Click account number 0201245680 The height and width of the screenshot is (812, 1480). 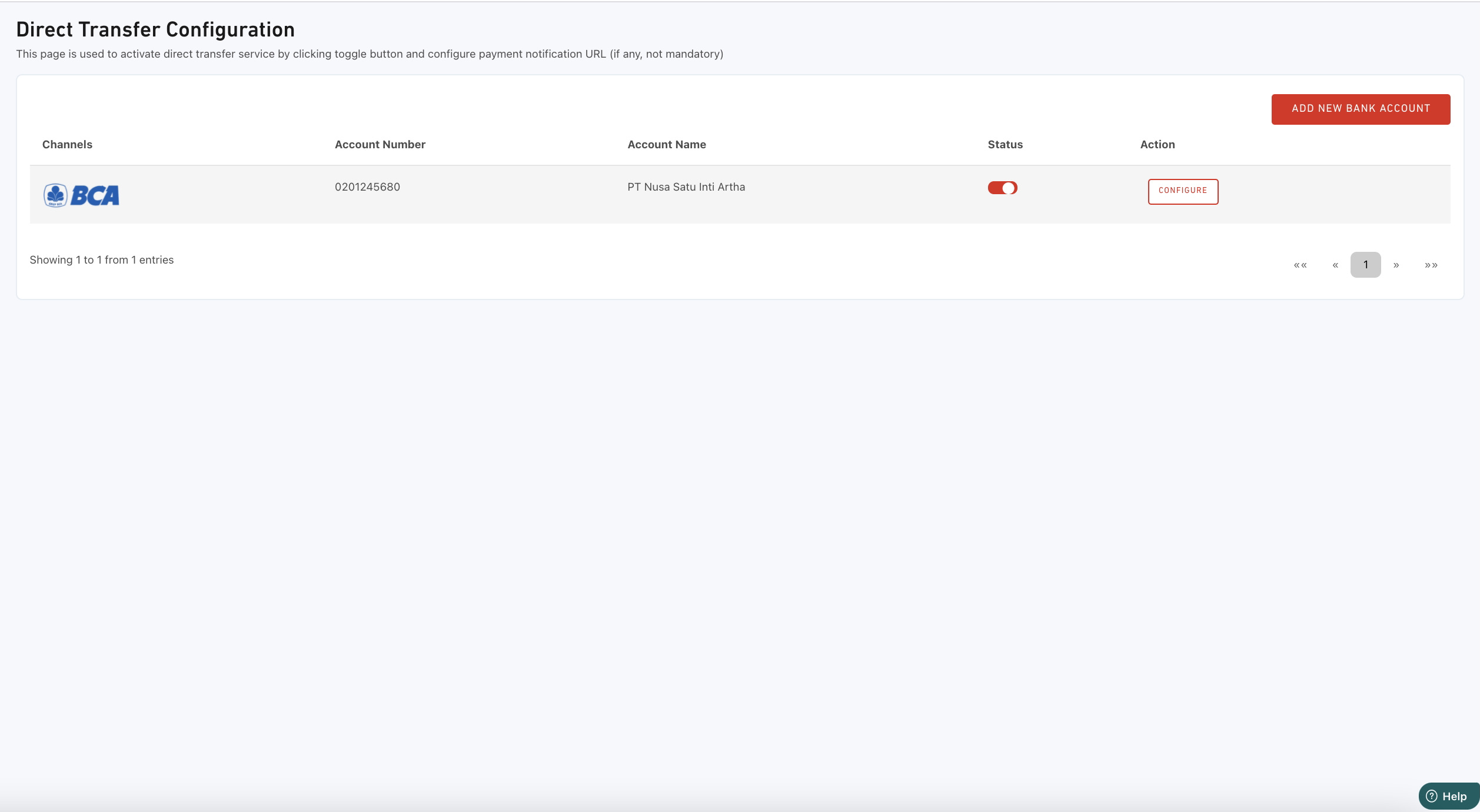[x=367, y=187]
